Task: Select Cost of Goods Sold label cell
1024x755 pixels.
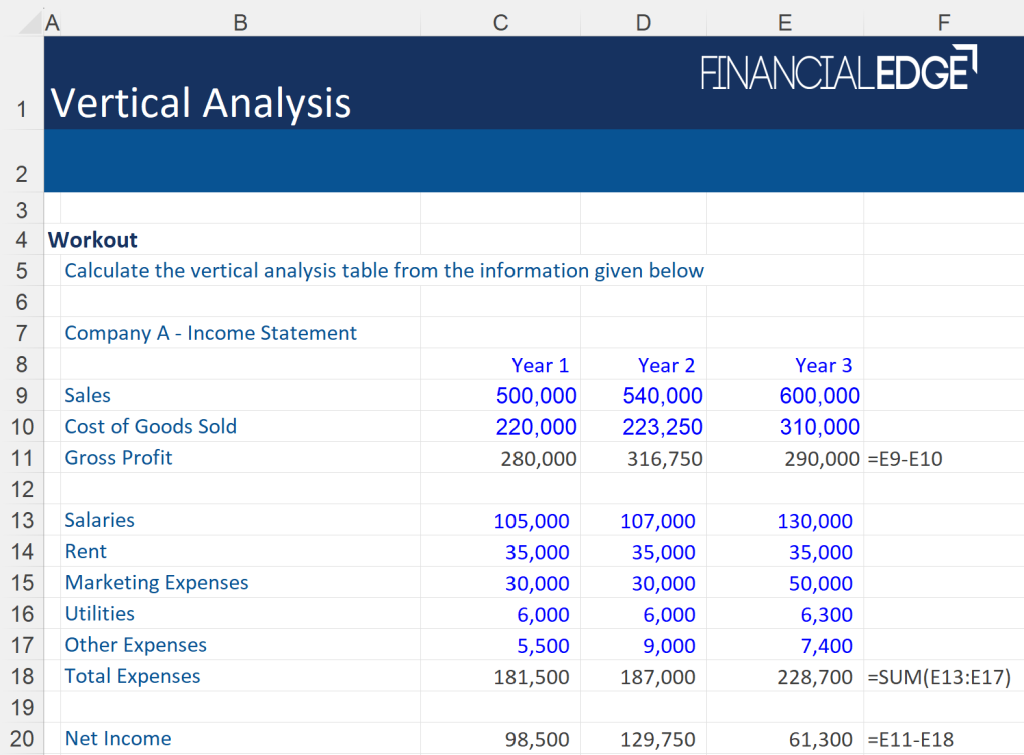Action: [x=151, y=426]
